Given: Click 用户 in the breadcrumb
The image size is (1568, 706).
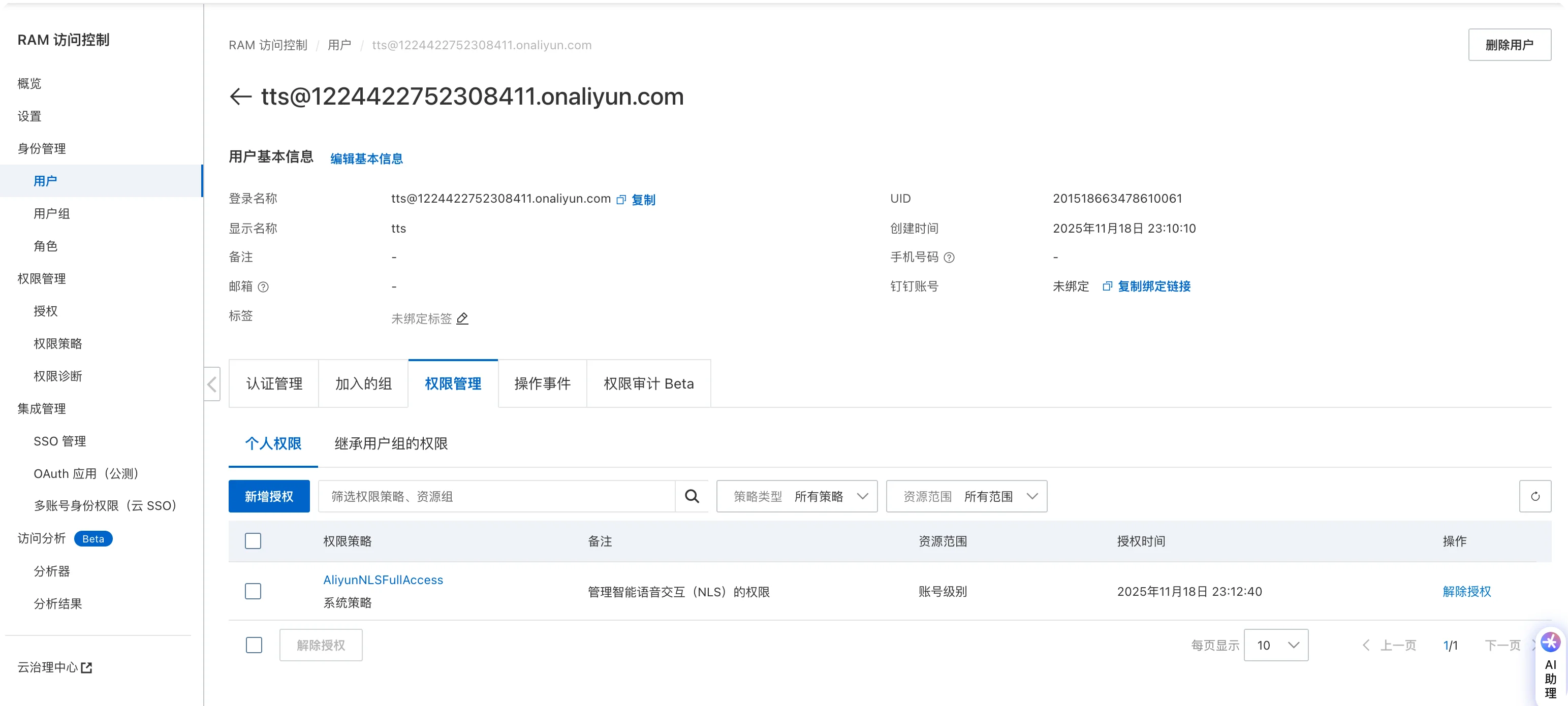Looking at the screenshot, I should point(339,45).
